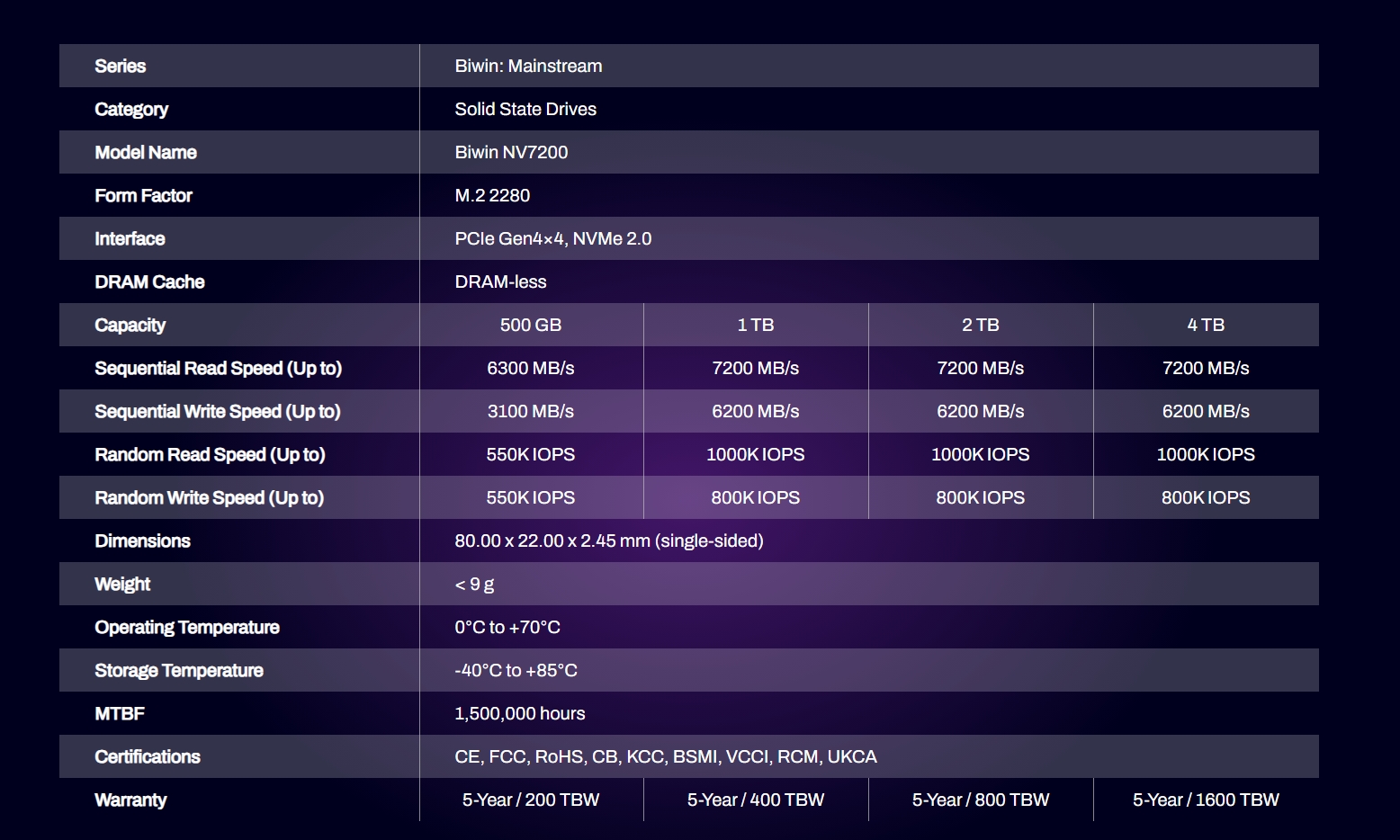Select the 1 TB "7200 MB/s" read cell

756,368
